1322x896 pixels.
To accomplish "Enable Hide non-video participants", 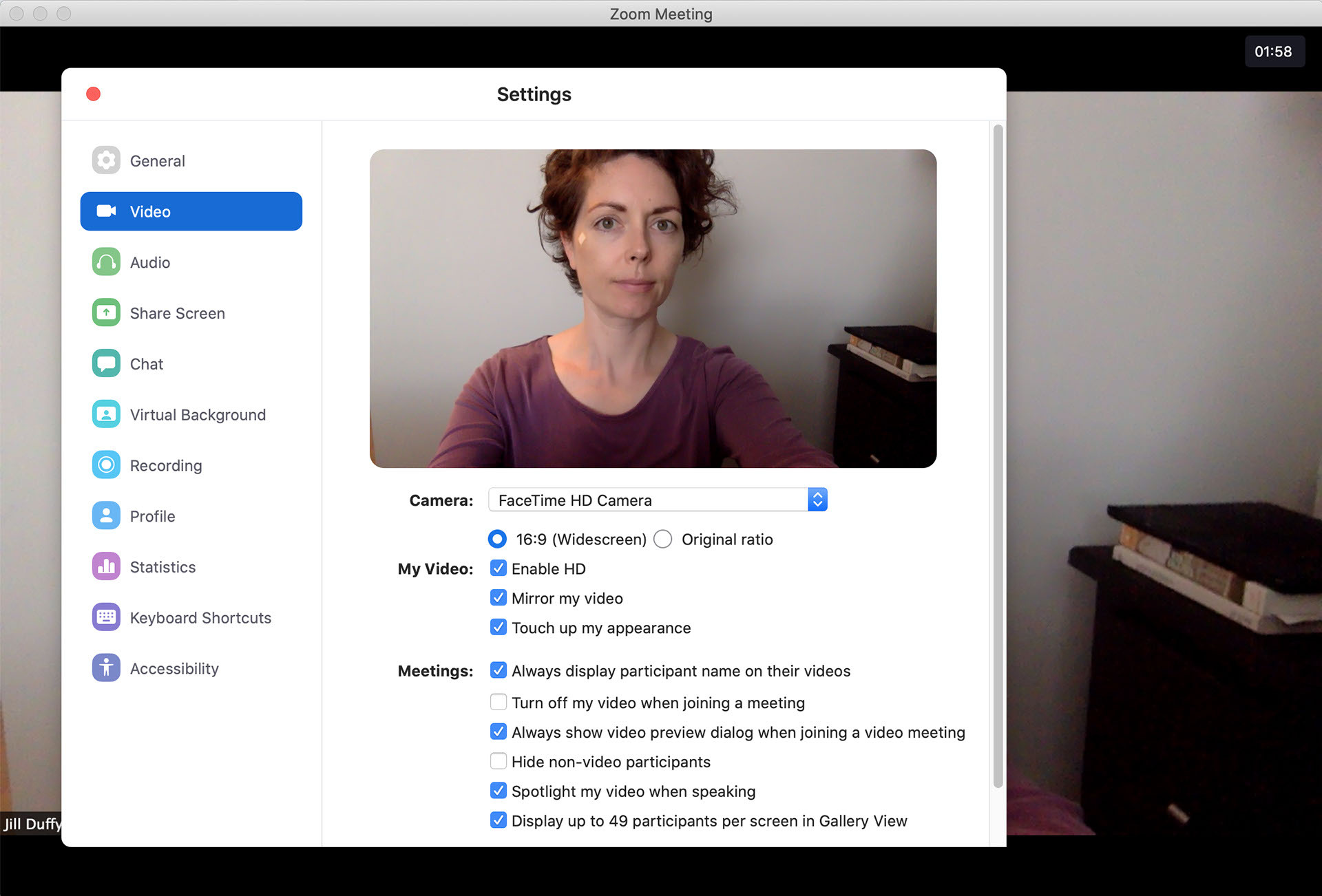I will click(x=498, y=762).
